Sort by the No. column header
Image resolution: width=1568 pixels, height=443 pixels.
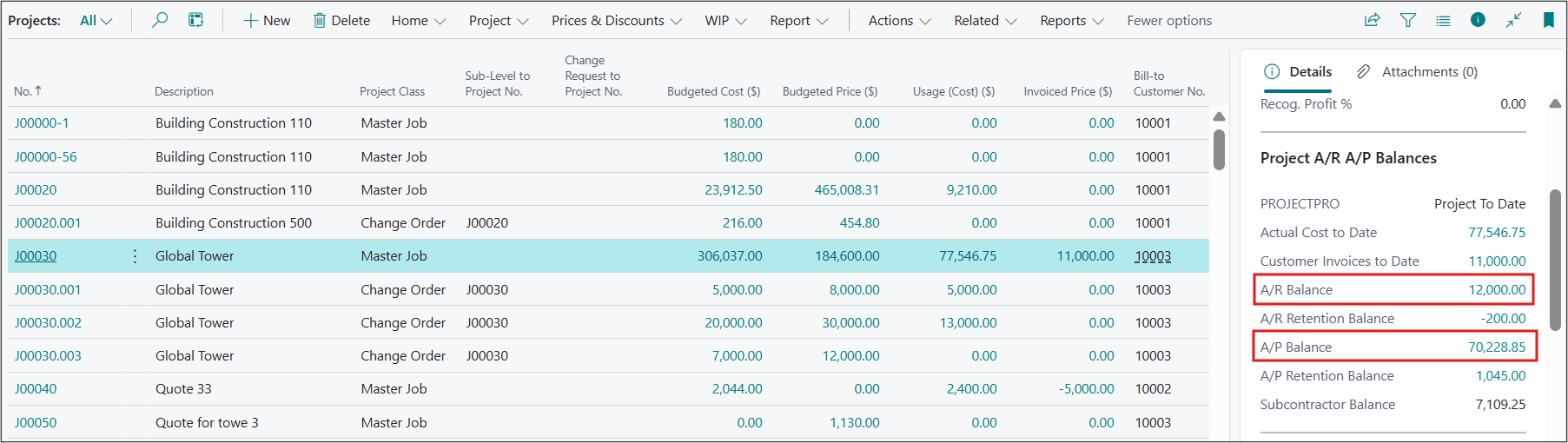coord(23,91)
